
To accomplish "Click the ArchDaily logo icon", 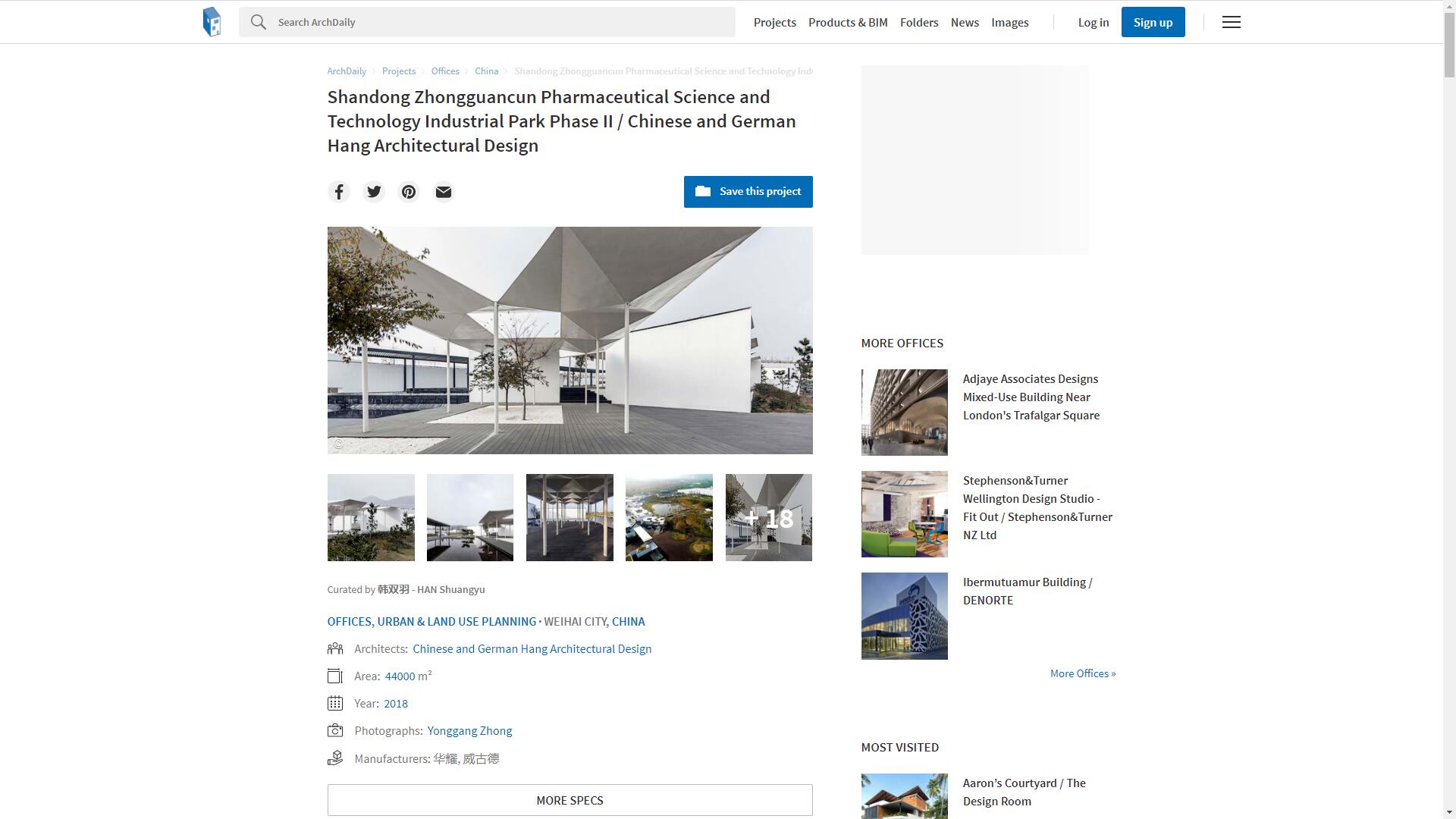I will coord(212,22).
